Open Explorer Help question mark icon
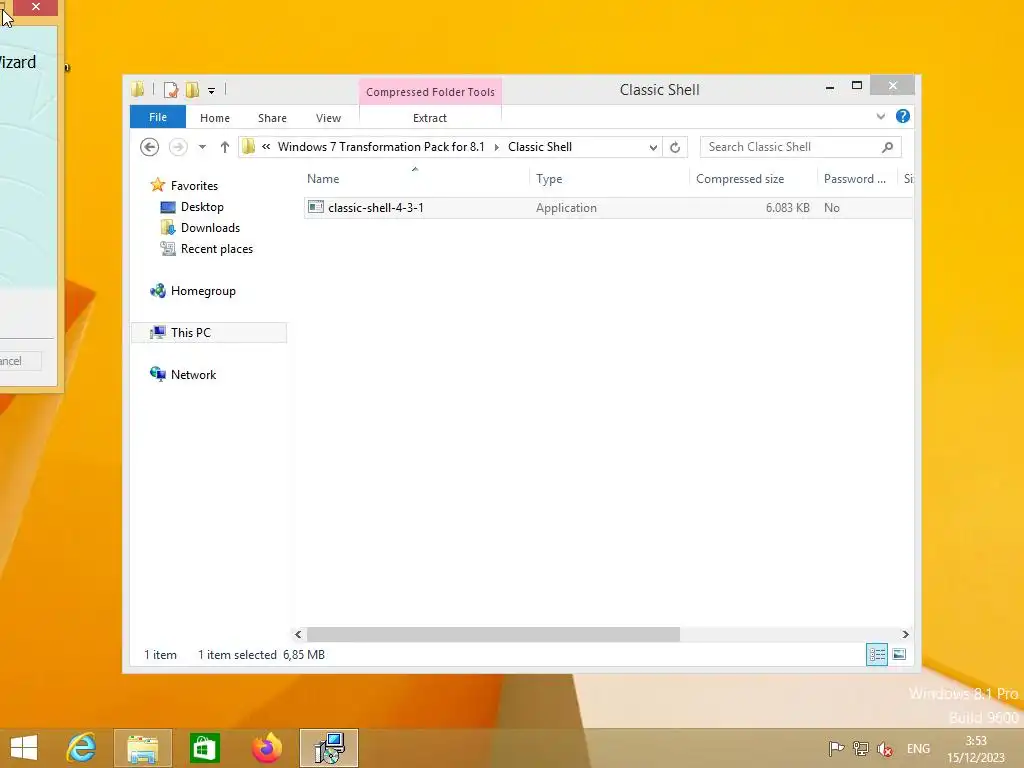Viewport: 1024px width, 768px height. tap(903, 116)
